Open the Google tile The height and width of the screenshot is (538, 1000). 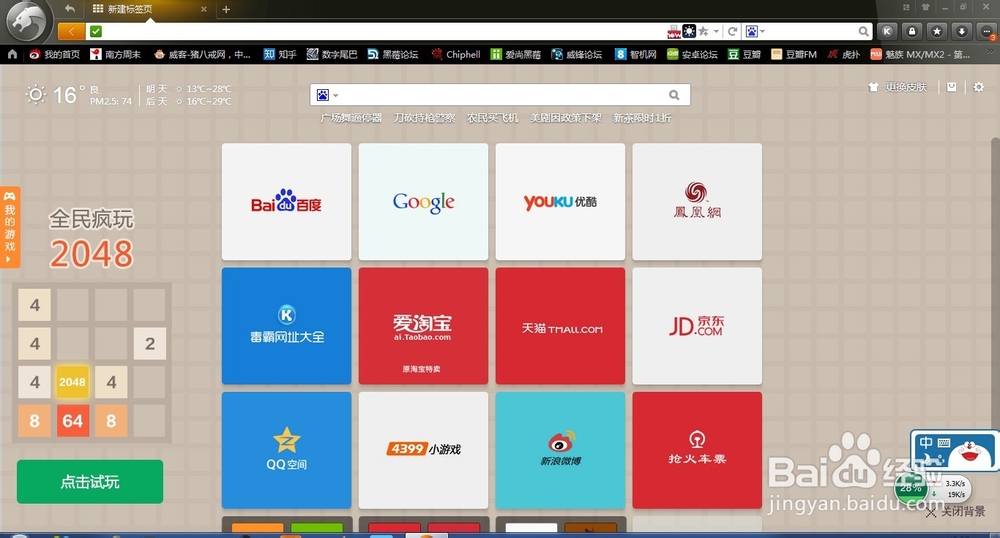click(x=423, y=201)
